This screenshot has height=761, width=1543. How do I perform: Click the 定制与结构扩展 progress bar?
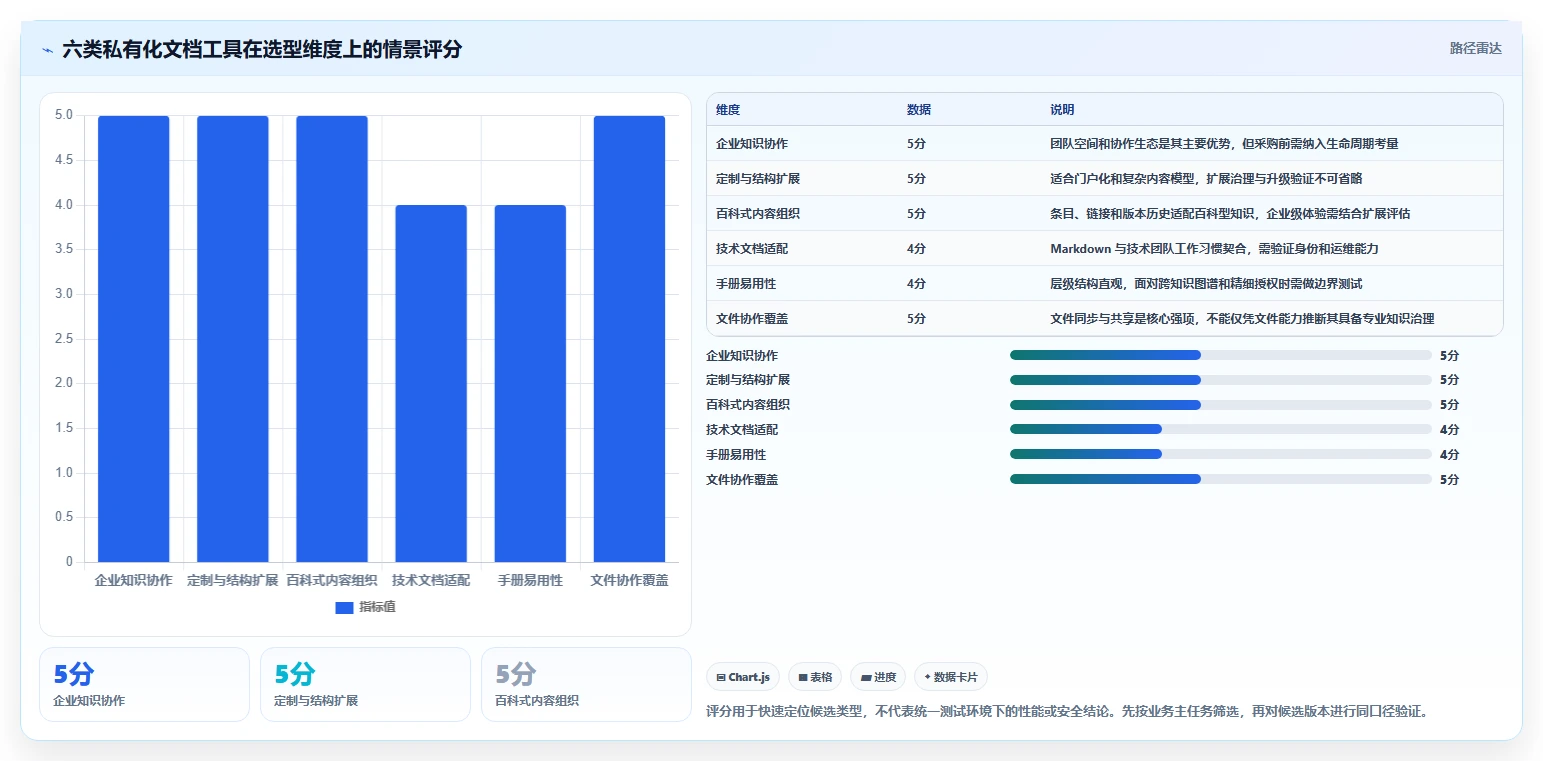tap(1221, 380)
